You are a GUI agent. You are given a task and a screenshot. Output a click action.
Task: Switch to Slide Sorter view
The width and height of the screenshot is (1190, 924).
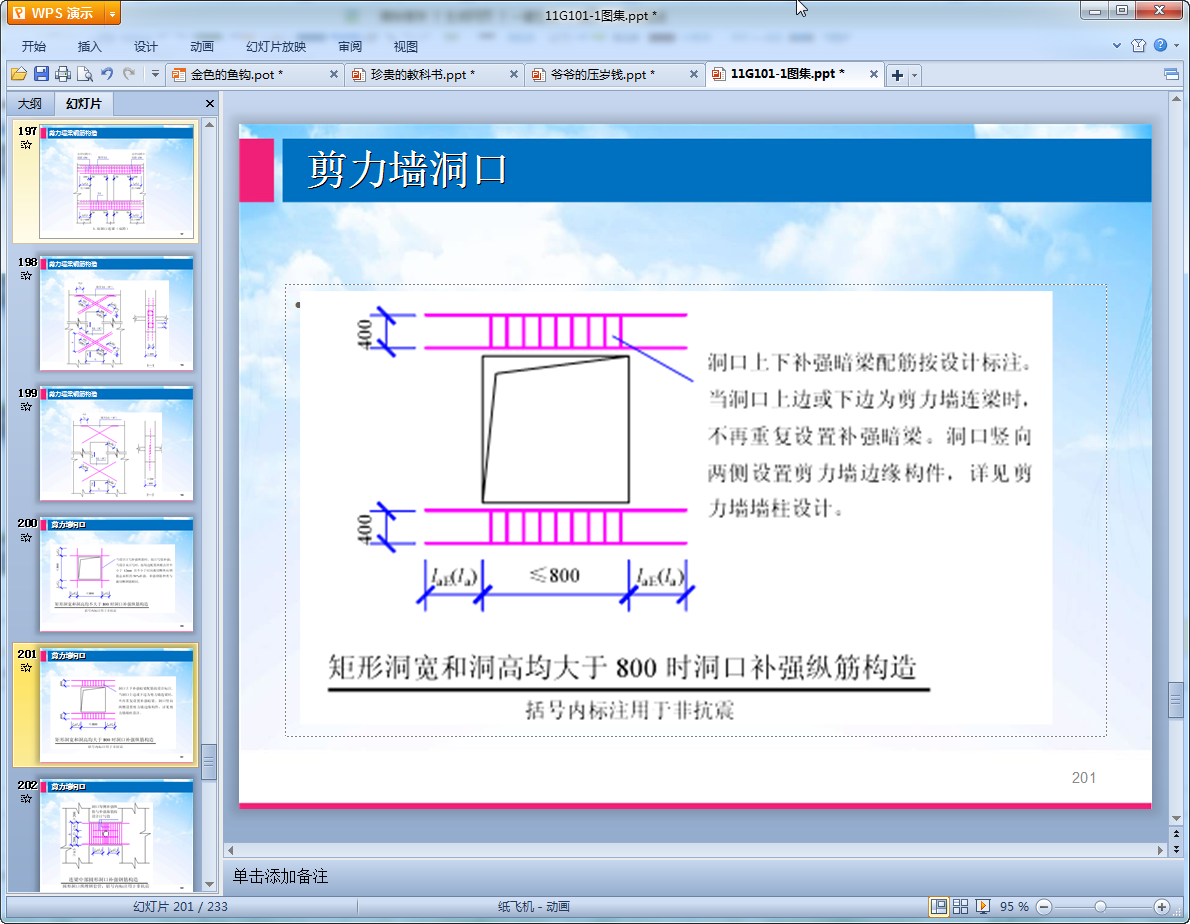[960, 906]
